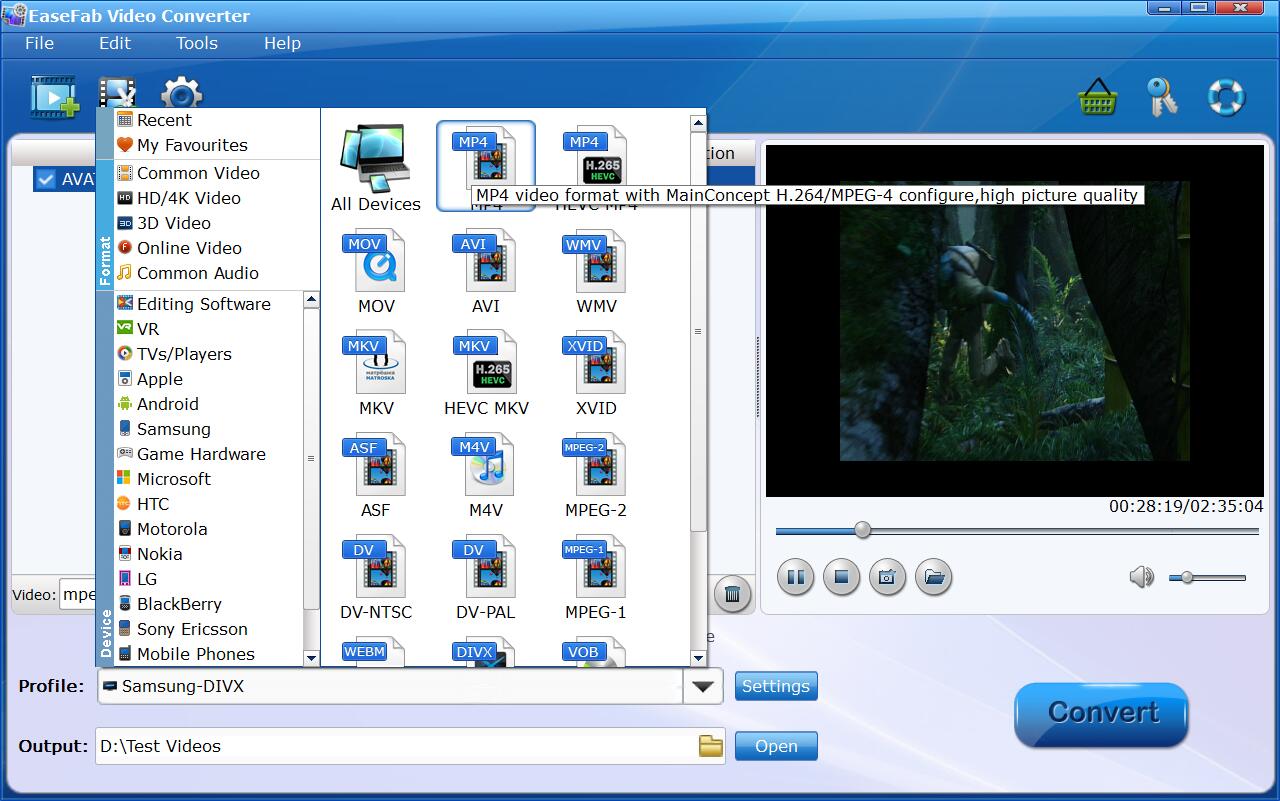Select the Editing Software device category
The width and height of the screenshot is (1280, 801).
tap(203, 304)
